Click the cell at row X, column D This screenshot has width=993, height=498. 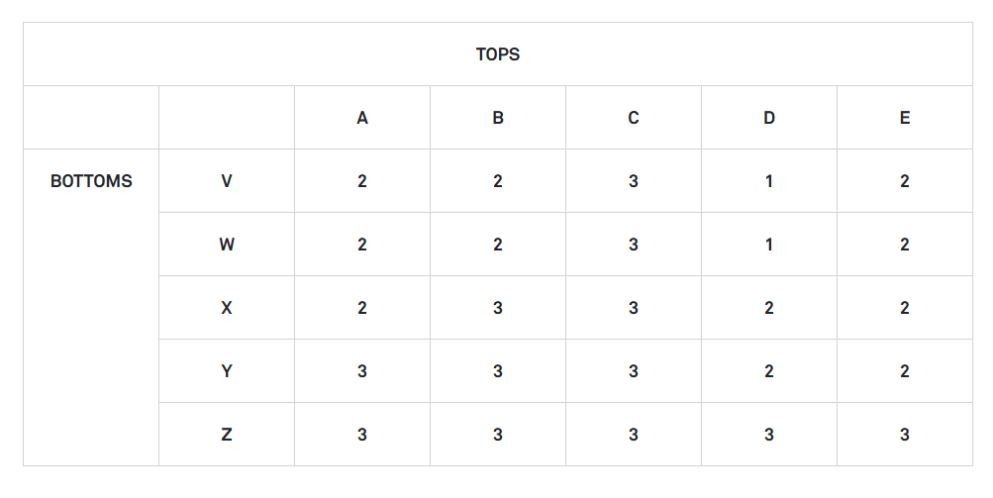tap(769, 308)
